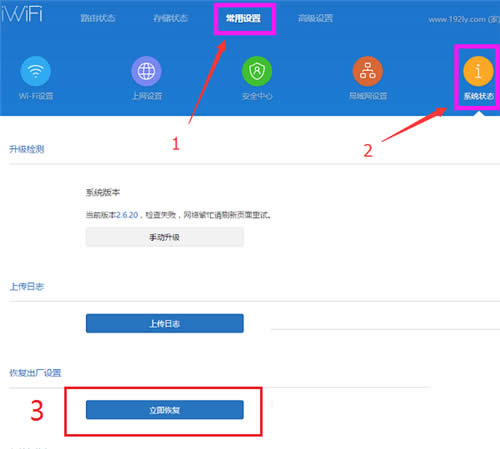Viewport: 500px width, 449px height.
Task: Click the 系统版本 label
Action: coord(103,192)
